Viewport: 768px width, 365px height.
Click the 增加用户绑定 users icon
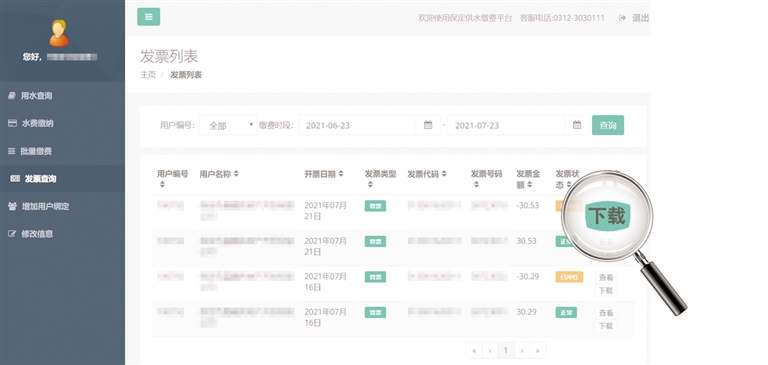coord(13,206)
